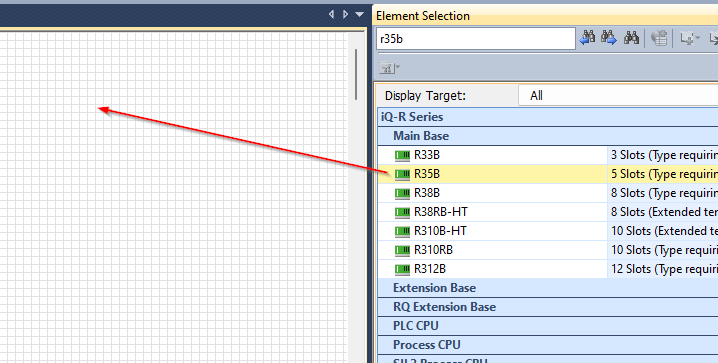The image size is (718, 363).
Task: Click the canvas vertical scrollbar thumb
Action: coord(356,75)
